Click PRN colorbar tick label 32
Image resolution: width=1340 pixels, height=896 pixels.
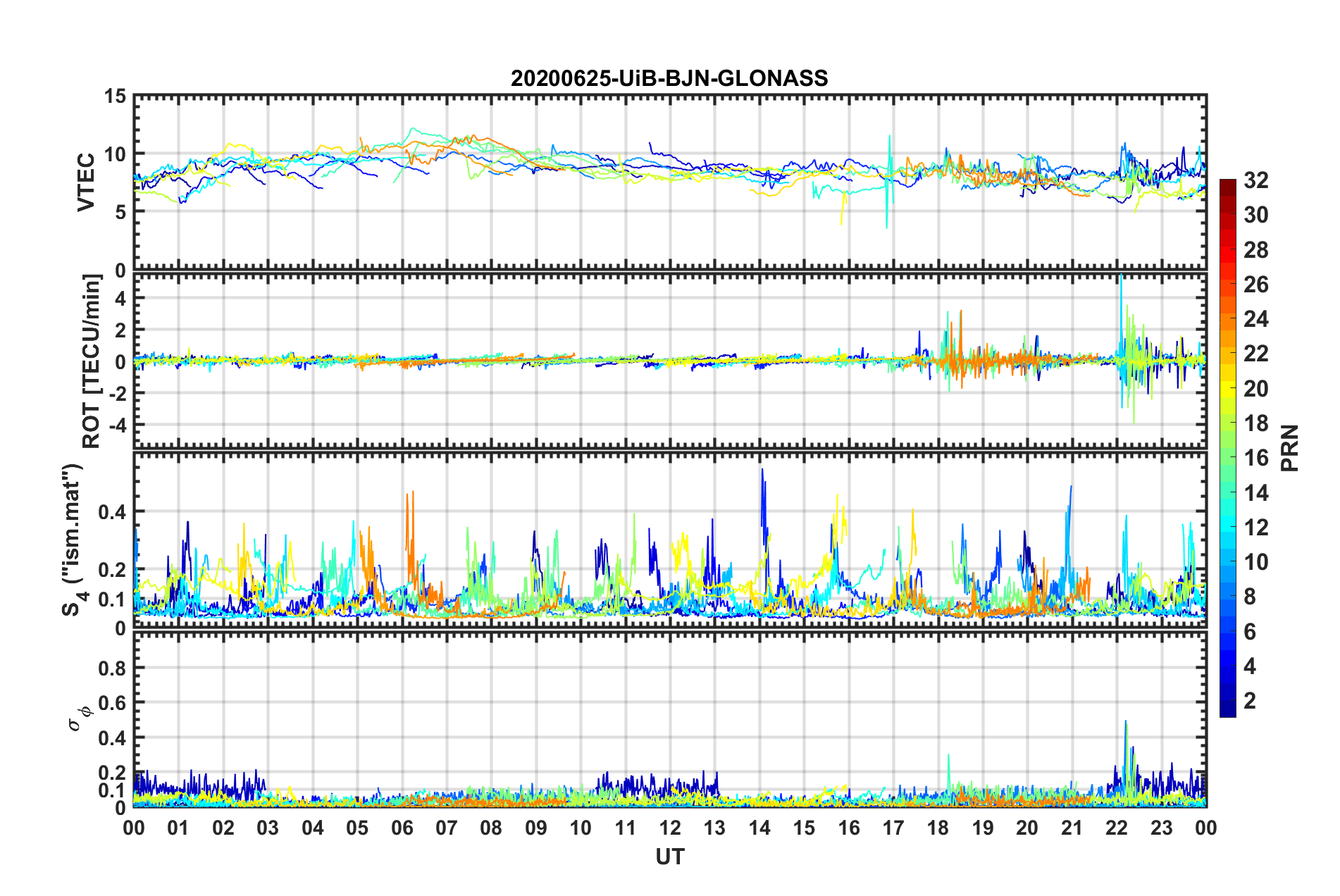point(1255,180)
